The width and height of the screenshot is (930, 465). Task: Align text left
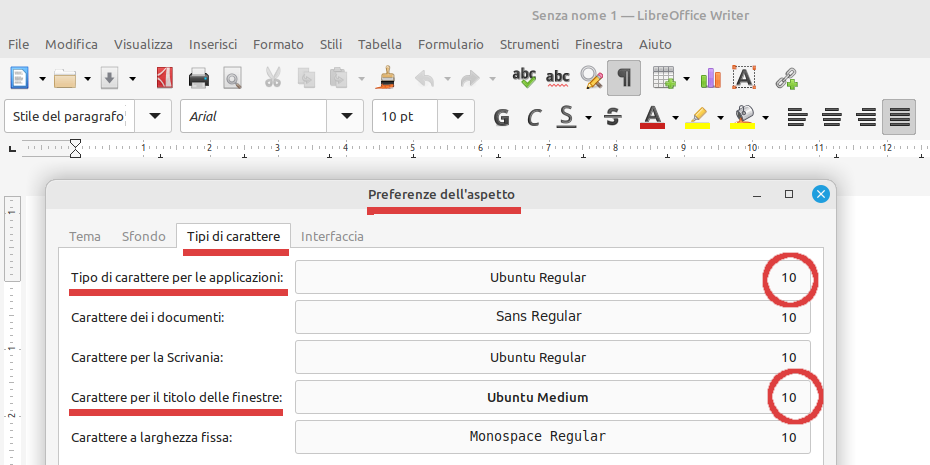coord(798,117)
